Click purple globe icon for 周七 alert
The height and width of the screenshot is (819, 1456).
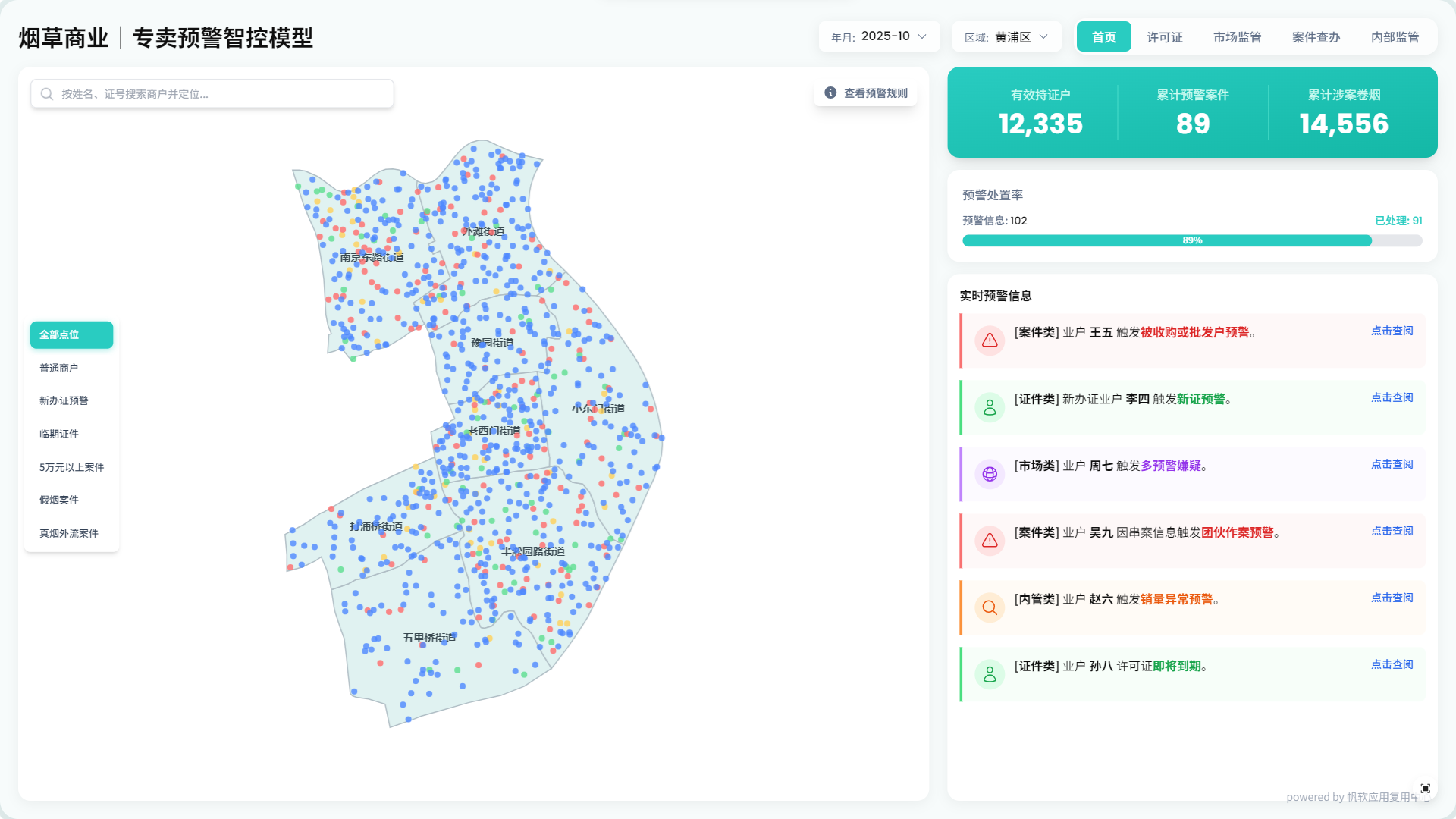[x=990, y=474]
